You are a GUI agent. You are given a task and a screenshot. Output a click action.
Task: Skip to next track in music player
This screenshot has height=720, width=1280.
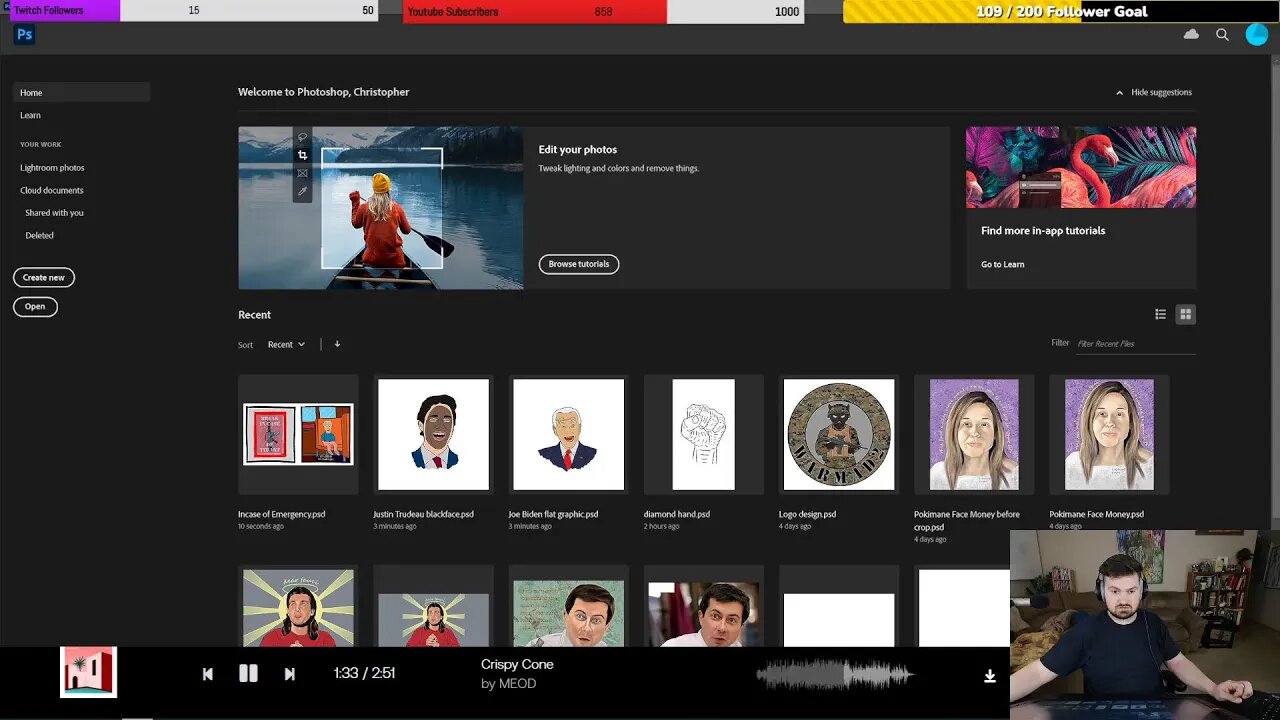click(x=290, y=674)
